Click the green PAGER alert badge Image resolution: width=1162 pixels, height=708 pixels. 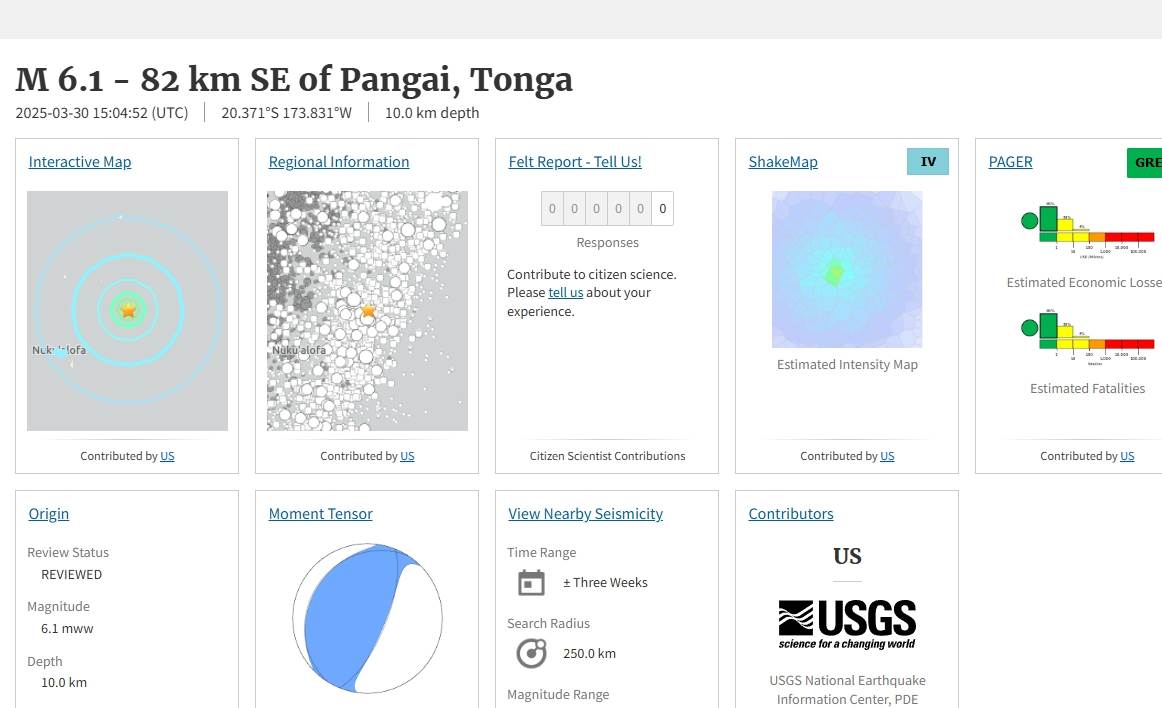pyautogui.click(x=1144, y=162)
